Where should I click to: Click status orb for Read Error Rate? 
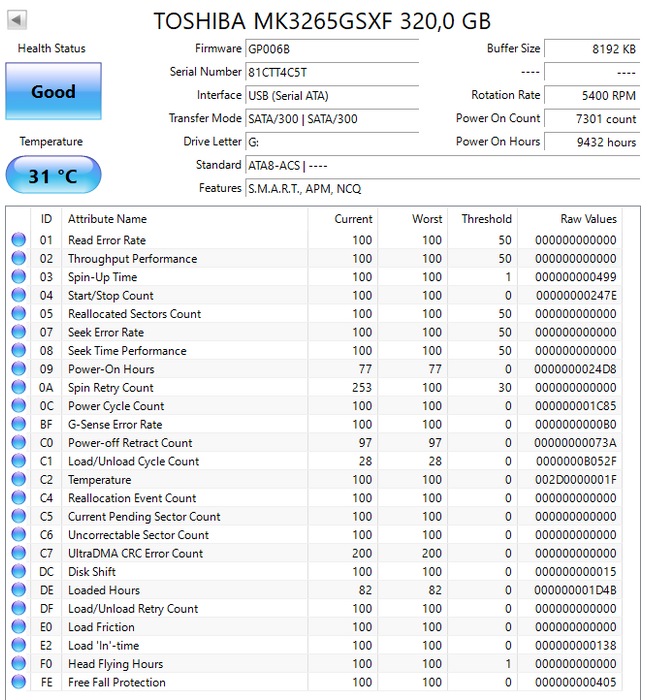point(19,240)
